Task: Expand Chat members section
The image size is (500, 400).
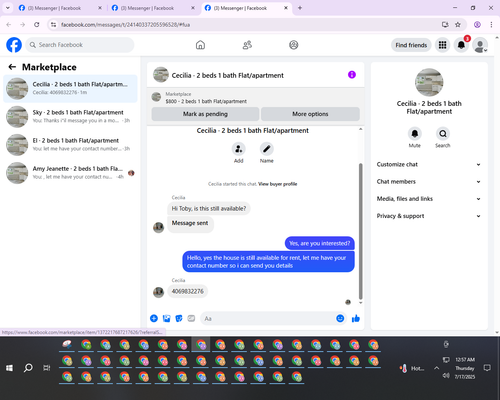Action: point(429,182)
